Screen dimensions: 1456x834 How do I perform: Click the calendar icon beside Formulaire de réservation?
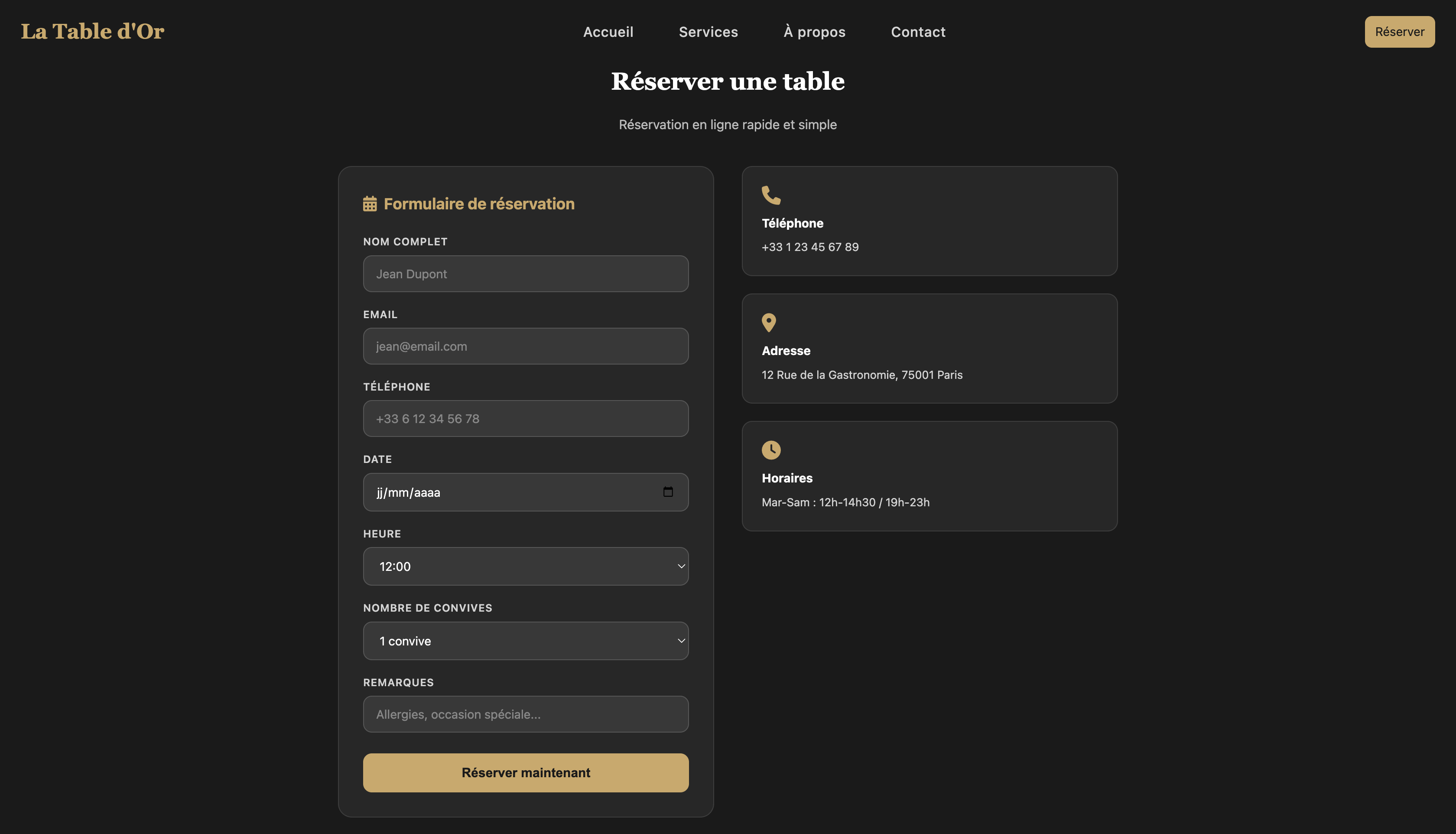point(370,204)
